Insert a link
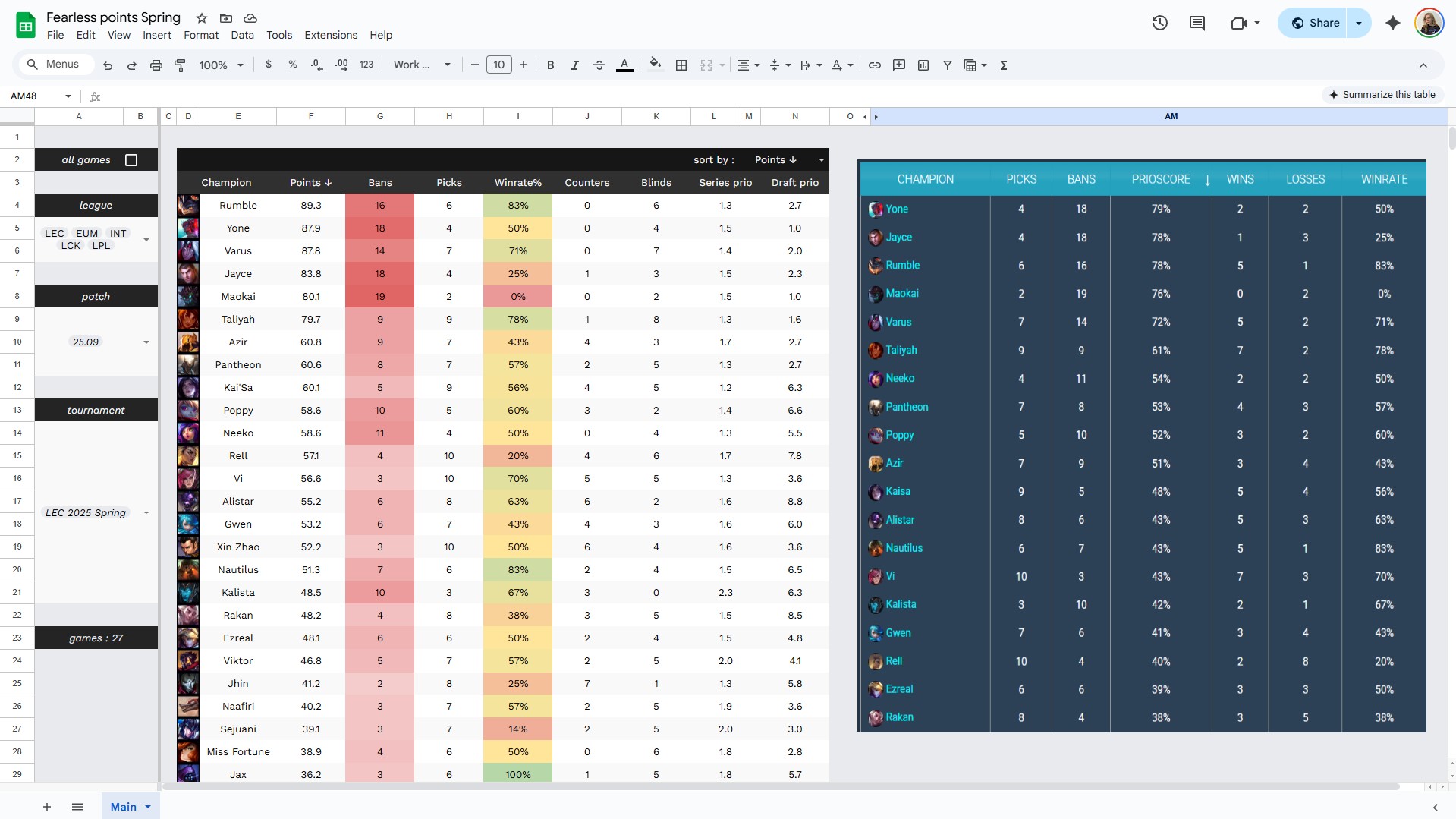Screen dimensions: 1456x819 (x=875, y=65)
